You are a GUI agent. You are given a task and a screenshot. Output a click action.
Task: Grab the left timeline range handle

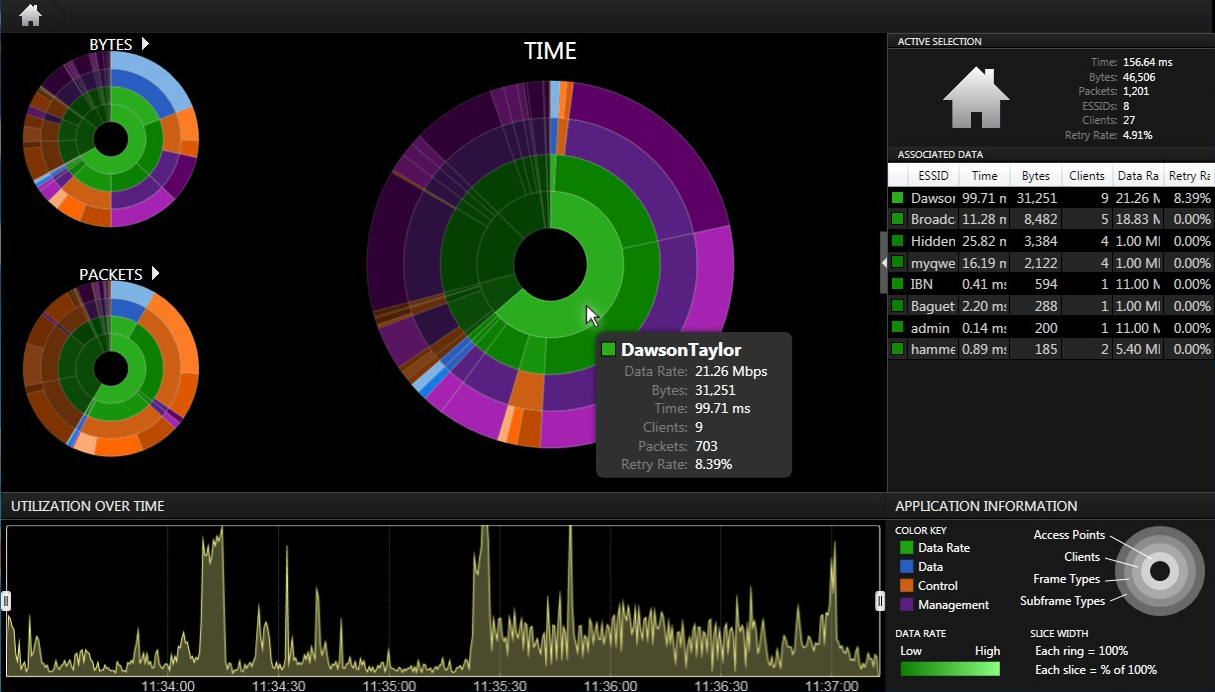(x=6, y=600)
